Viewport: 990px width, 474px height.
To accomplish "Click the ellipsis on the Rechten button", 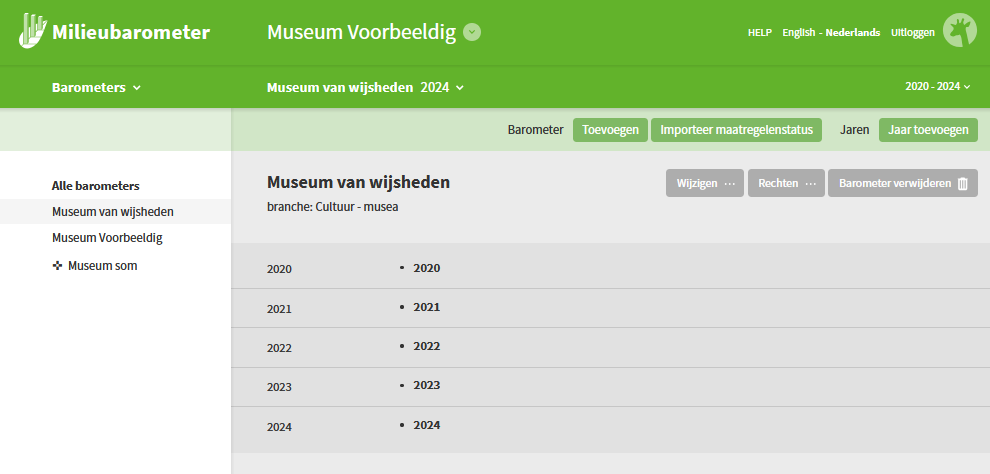I will (x=810, y=184).
